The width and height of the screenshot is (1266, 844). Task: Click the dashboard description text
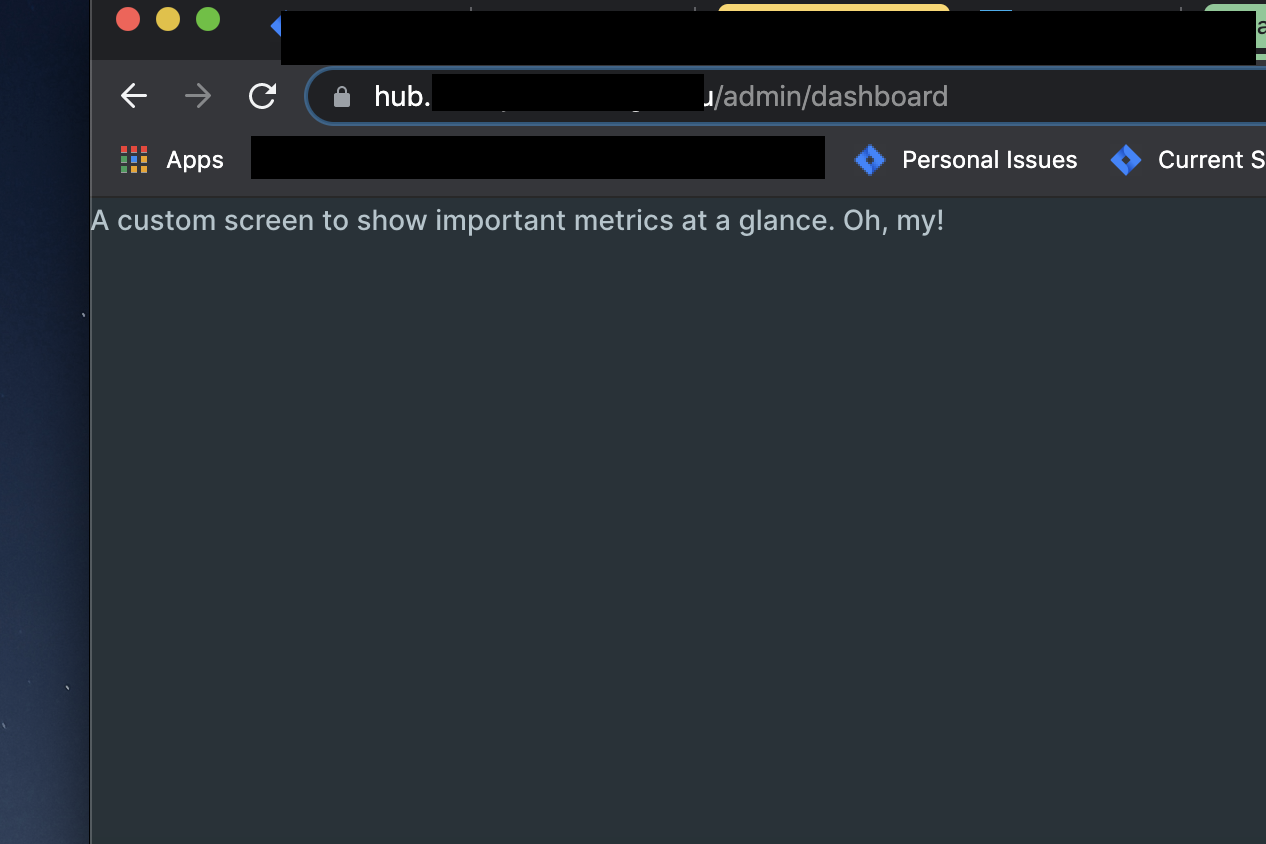coord(518,220)
